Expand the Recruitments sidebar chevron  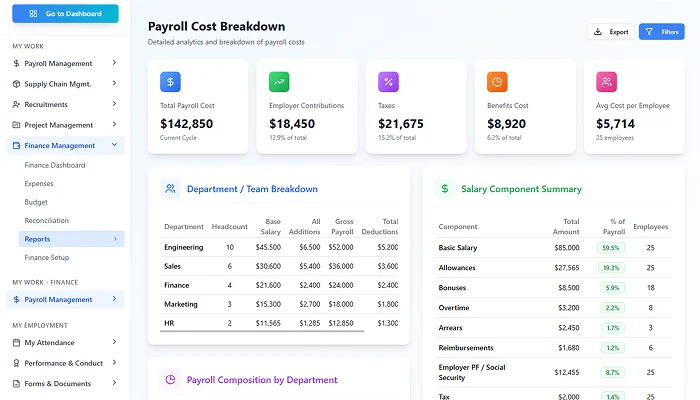coord(114,104)
